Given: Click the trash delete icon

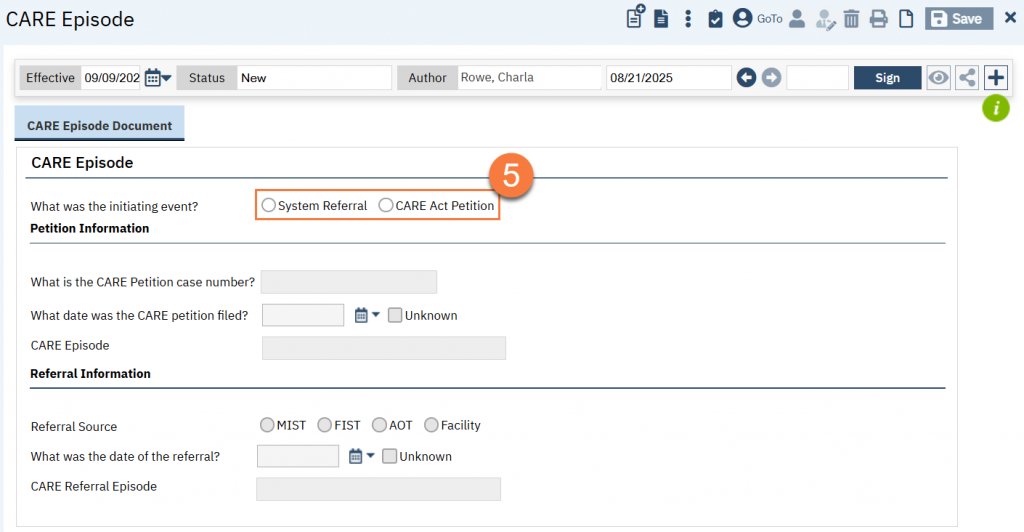Looking at the screenshot, I should 851,19.
